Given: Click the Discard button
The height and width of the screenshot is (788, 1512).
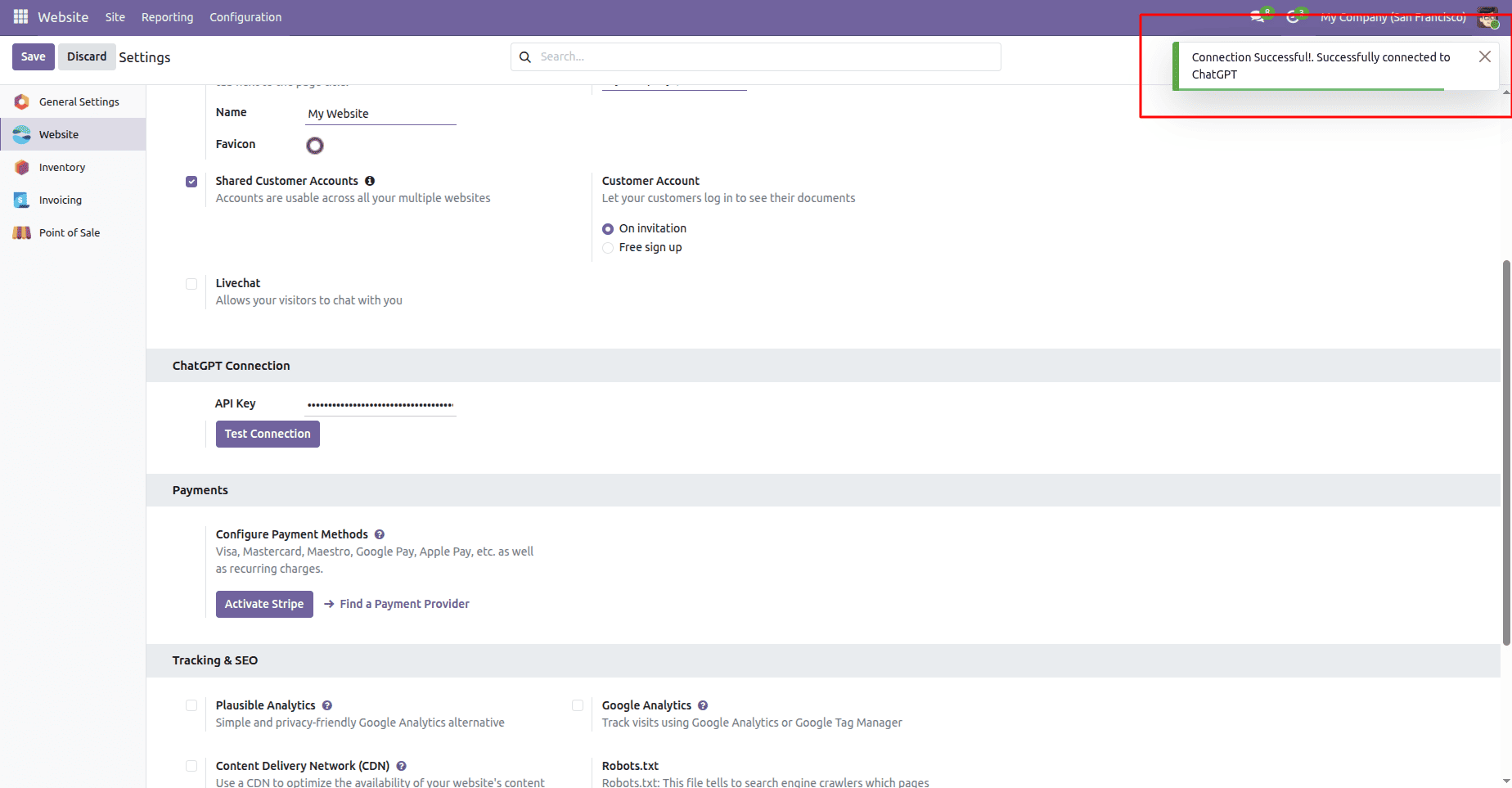Looking at the screenshot, I should tap(87, 56).
